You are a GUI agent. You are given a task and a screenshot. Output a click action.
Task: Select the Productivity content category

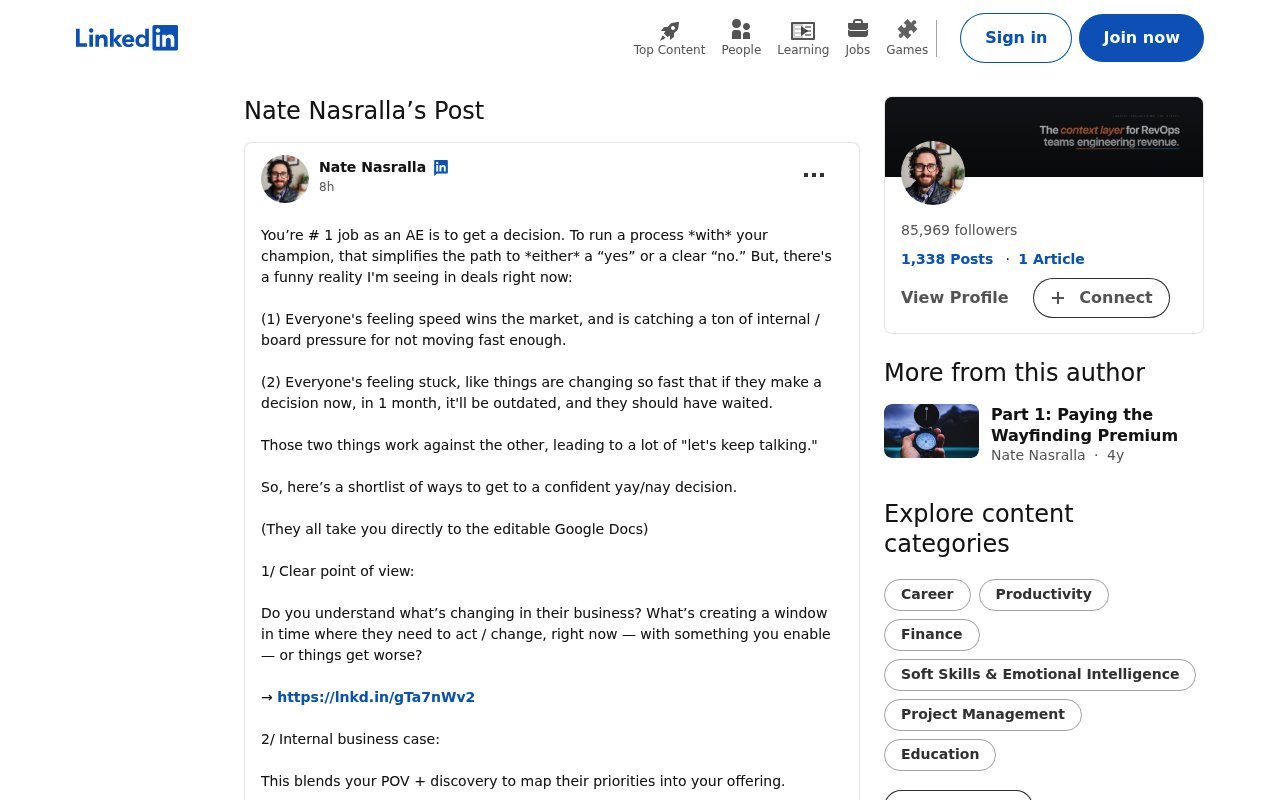[1043, 595]
